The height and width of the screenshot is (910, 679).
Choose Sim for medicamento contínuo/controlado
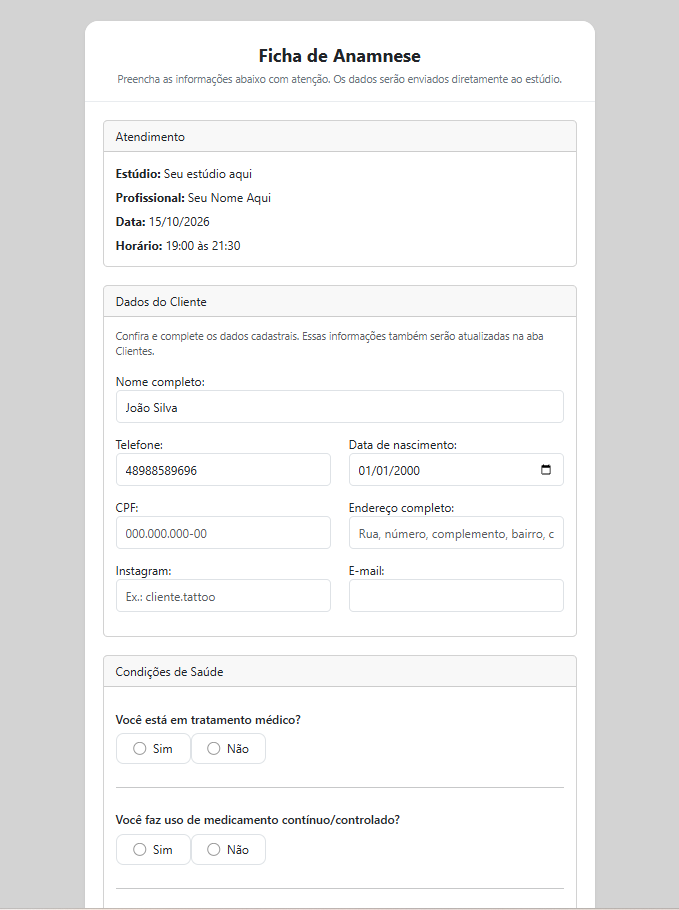(x=153, y=850)
